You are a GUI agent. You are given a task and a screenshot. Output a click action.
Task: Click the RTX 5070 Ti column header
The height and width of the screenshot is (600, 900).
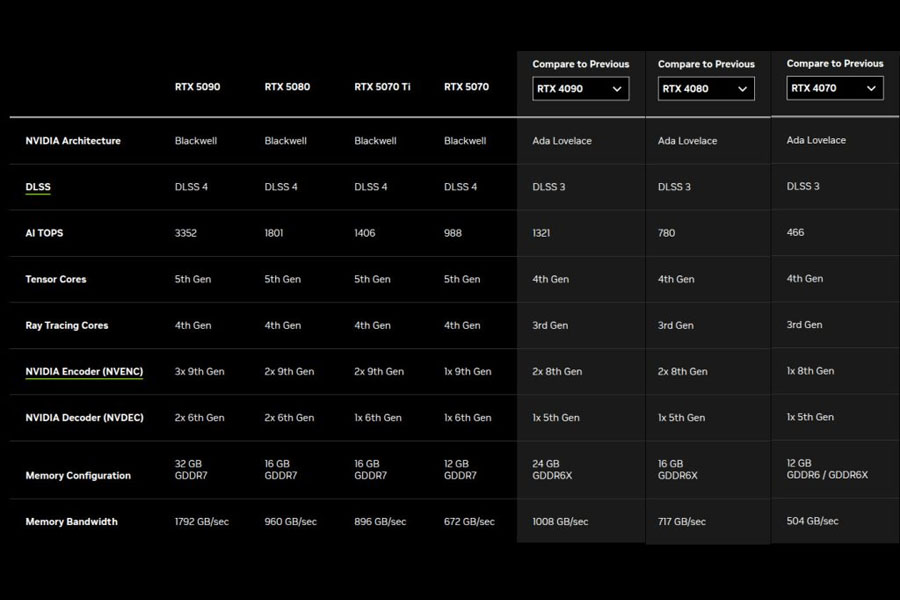coord(382,87)
